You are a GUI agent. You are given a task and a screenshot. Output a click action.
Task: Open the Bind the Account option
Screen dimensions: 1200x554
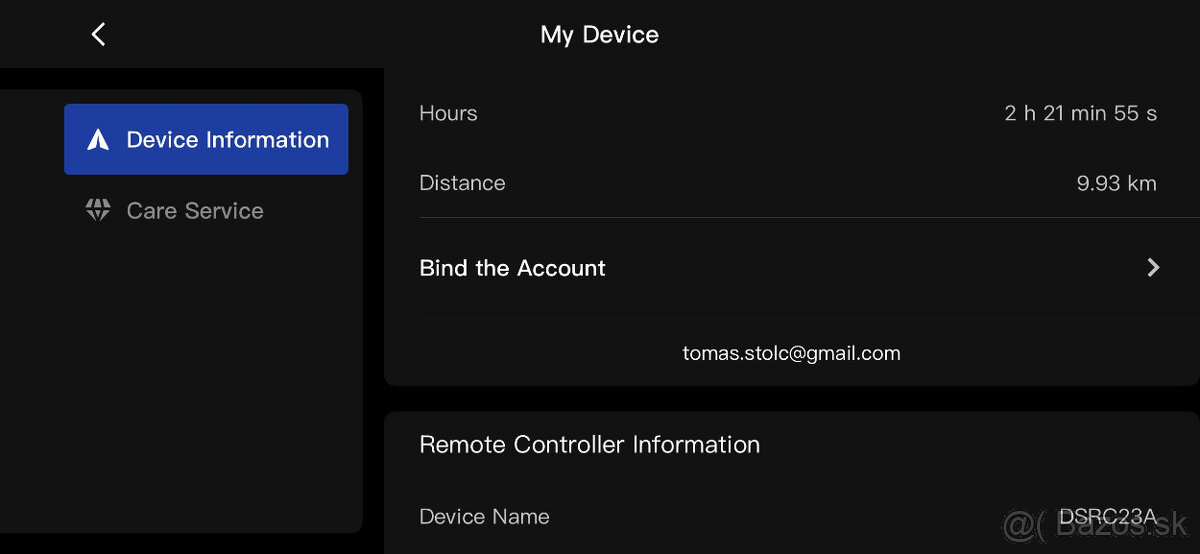pyautogui.click(x=512, y=268)
